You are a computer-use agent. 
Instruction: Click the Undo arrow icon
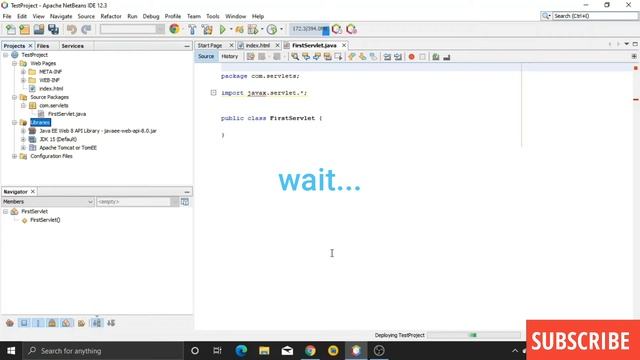(x=72, y=29)
